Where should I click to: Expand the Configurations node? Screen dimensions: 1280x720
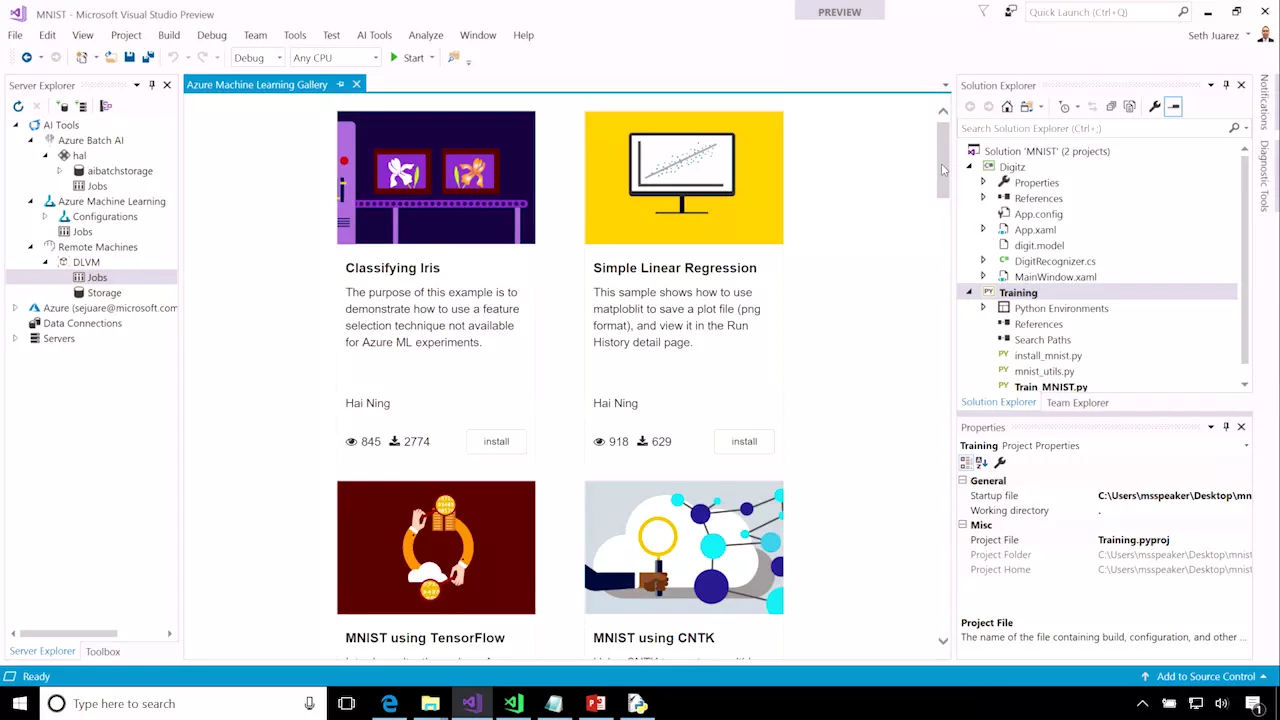[44, 216]
